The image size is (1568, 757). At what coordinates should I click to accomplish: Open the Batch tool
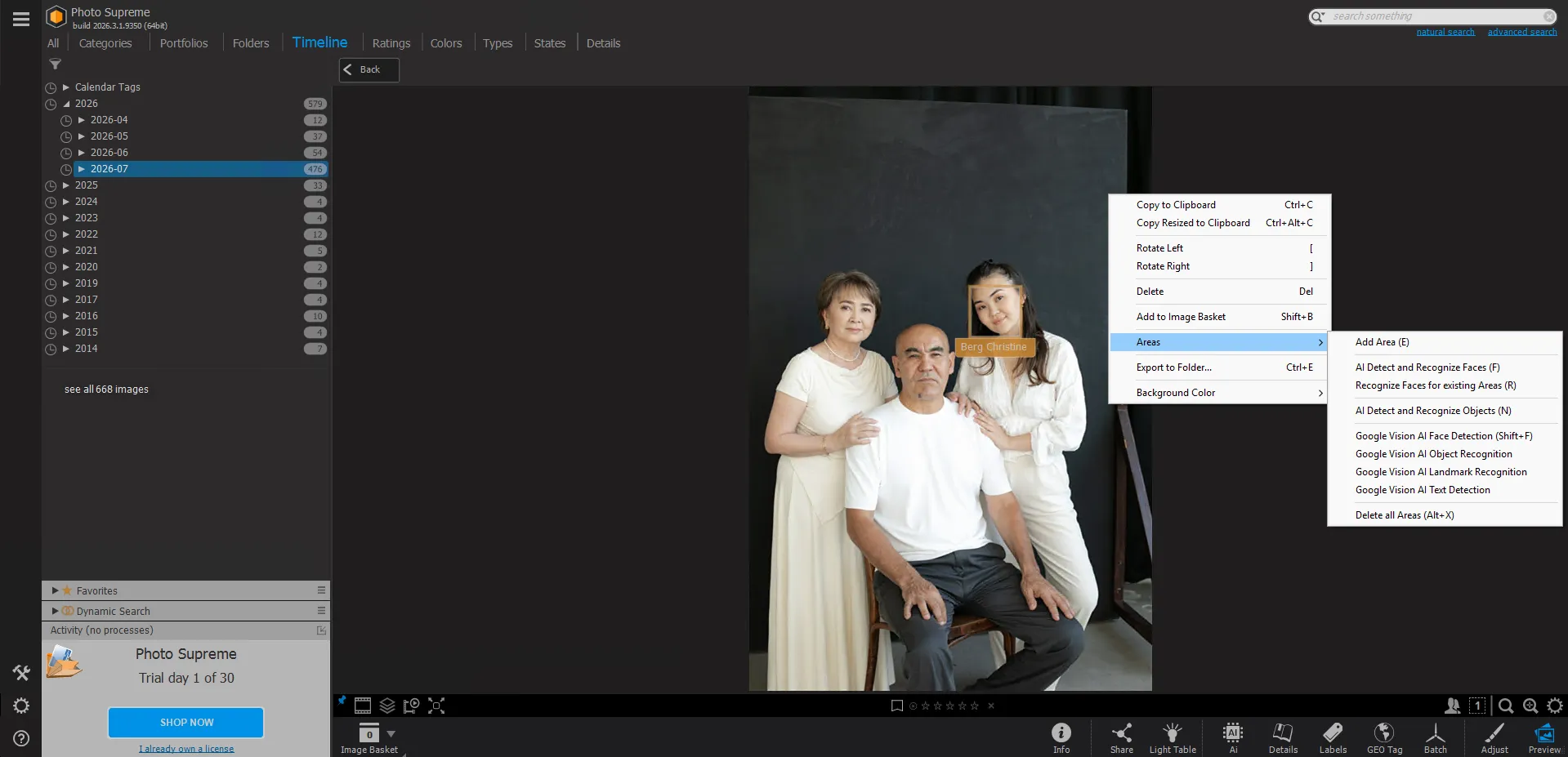tap(1436, 737)
